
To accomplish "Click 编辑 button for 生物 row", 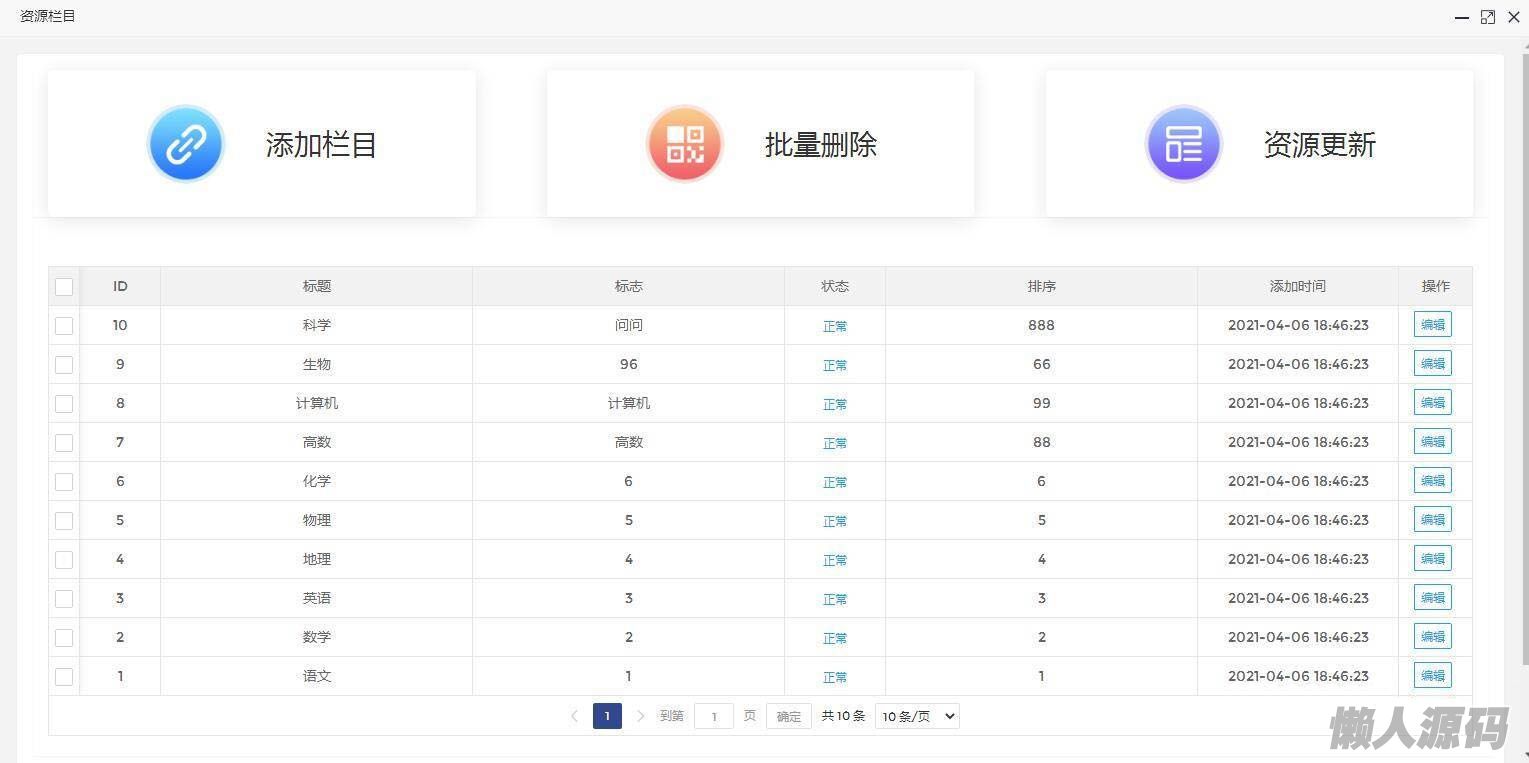I will (1432, 364).
